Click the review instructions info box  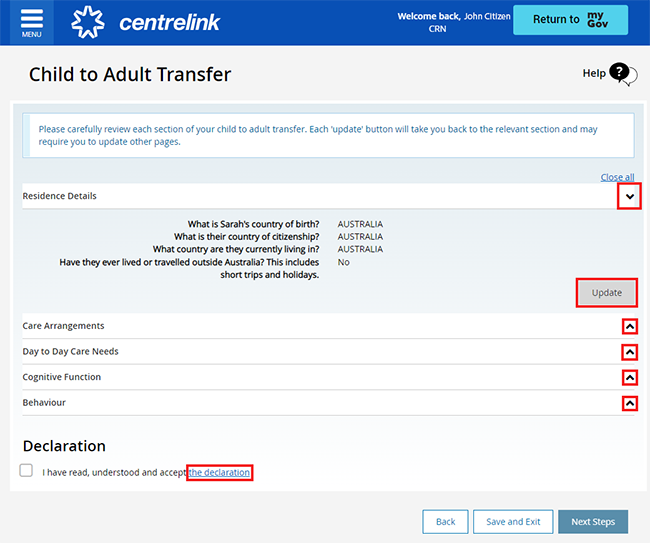coord(328,135)
